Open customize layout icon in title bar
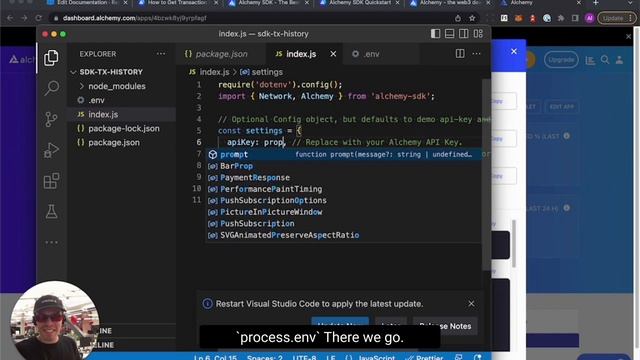This screenshot has height=360, width=640. (x=478, y=34)
